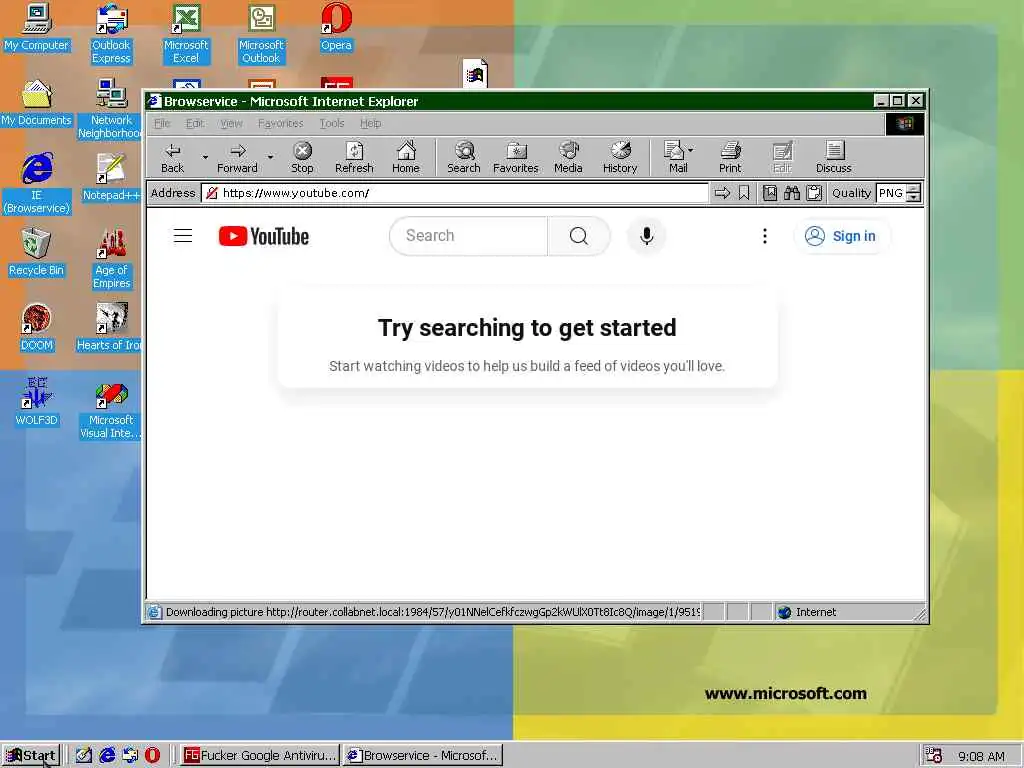Click the YouTube Search text box

(x=468, y=236)
